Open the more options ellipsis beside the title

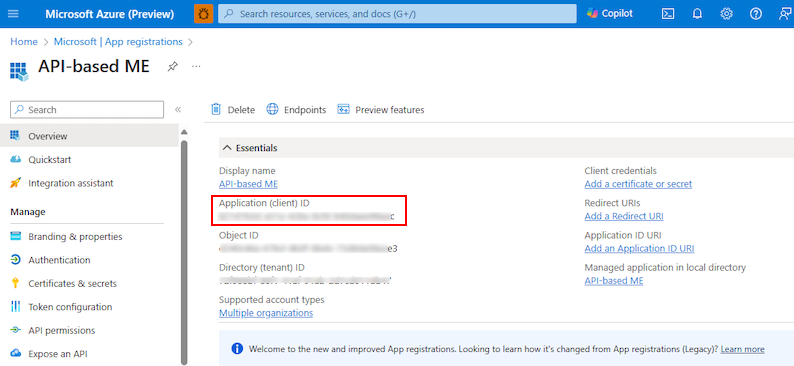(x=196, y=66)
